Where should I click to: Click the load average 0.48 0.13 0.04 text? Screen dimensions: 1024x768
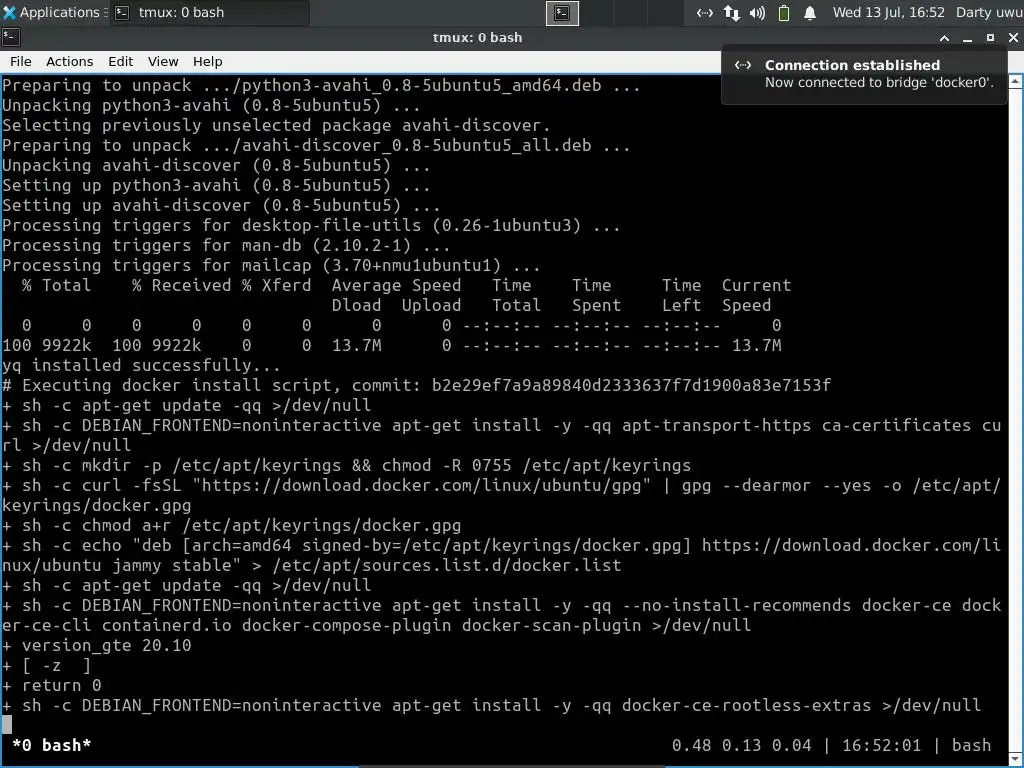[x=741, y=745]
